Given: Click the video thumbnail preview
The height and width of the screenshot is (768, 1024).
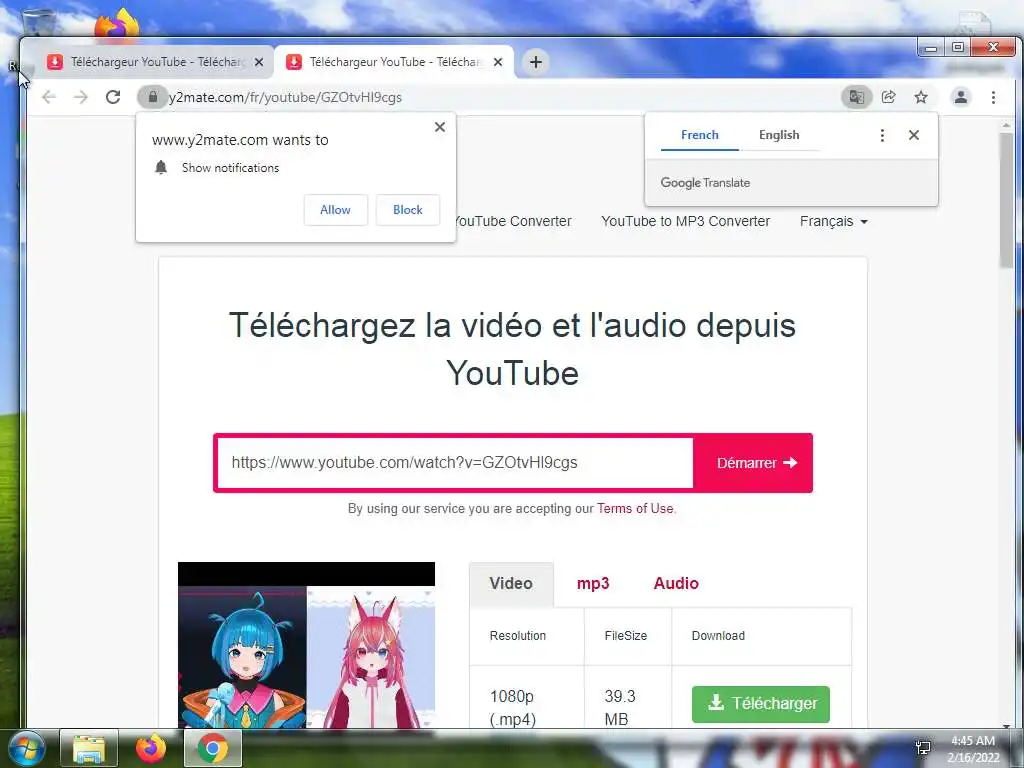Looking at the screenshot, I should [x=306, y=645].
